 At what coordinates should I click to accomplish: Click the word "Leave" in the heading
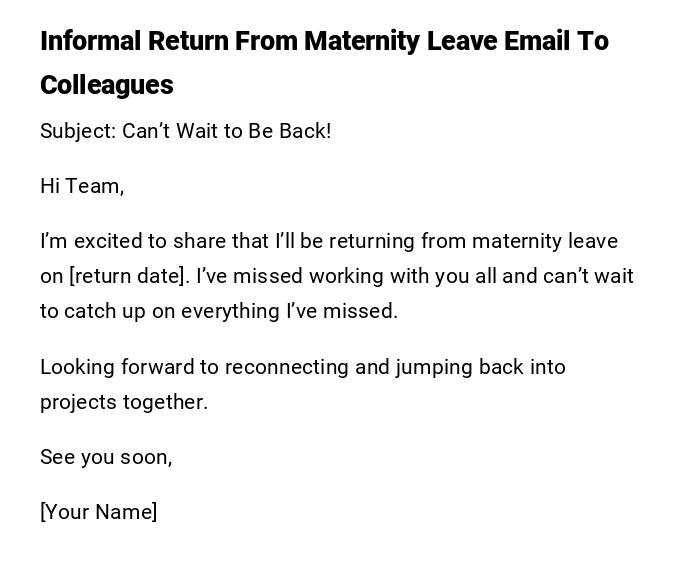pos(462,41)
